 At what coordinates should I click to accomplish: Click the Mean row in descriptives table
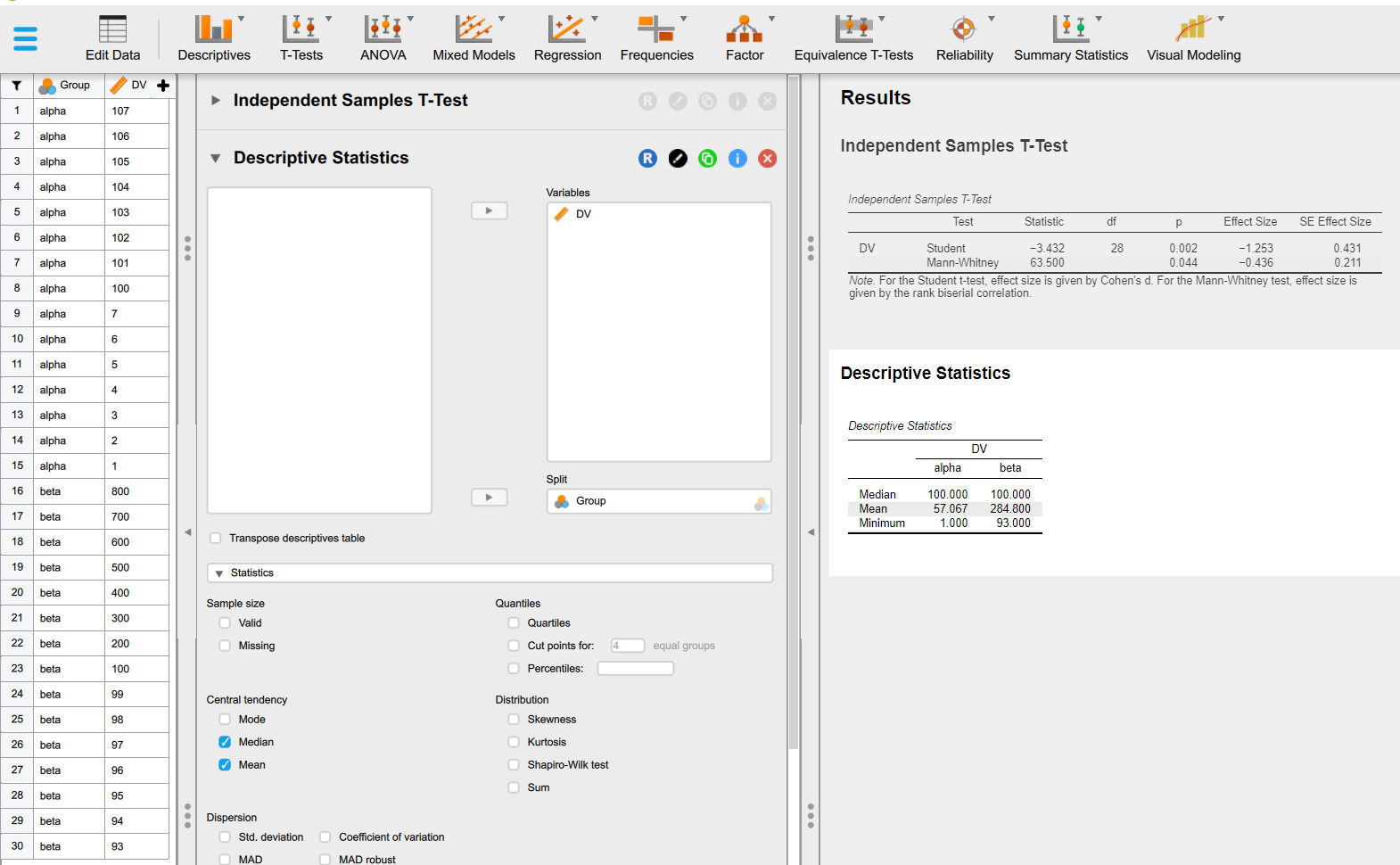[x=945, y=509]
